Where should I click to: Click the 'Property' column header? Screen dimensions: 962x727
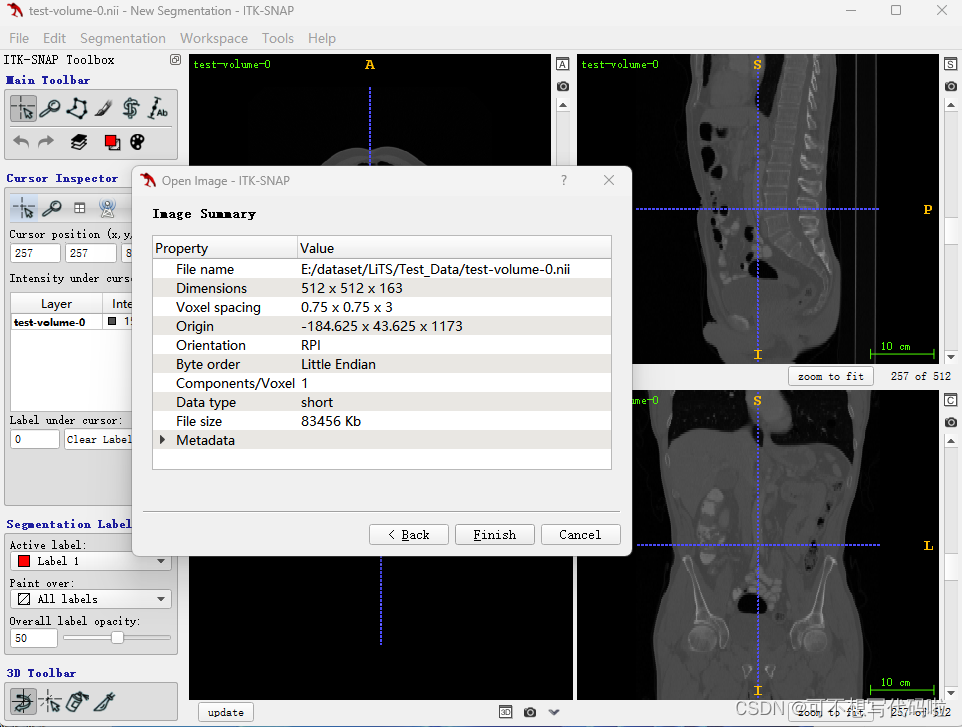pyautogui.click(x=225, y=248)
